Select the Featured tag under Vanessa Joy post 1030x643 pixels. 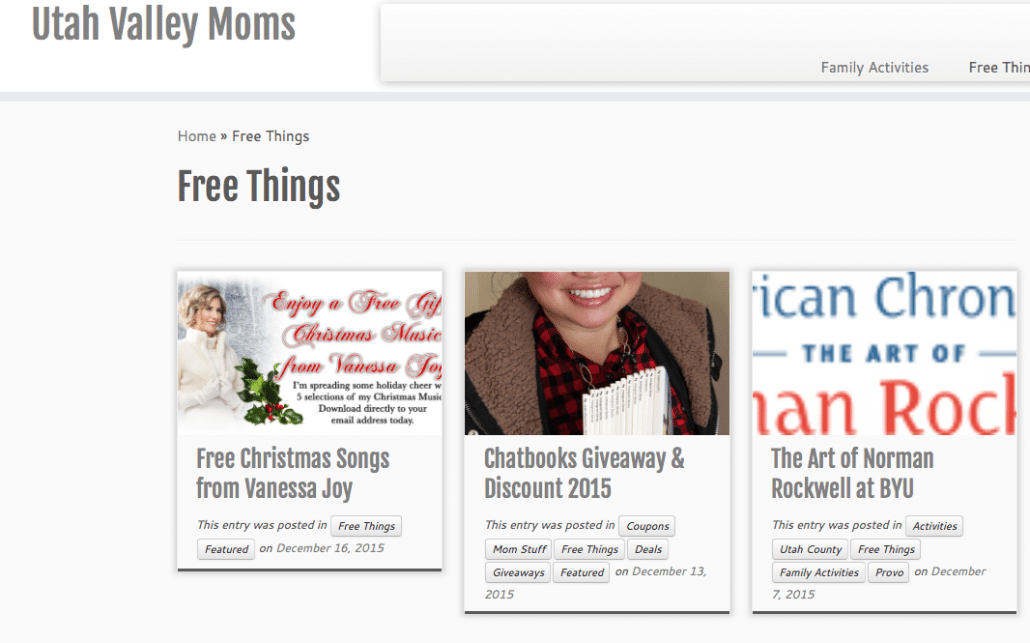(x=226, y=549)
